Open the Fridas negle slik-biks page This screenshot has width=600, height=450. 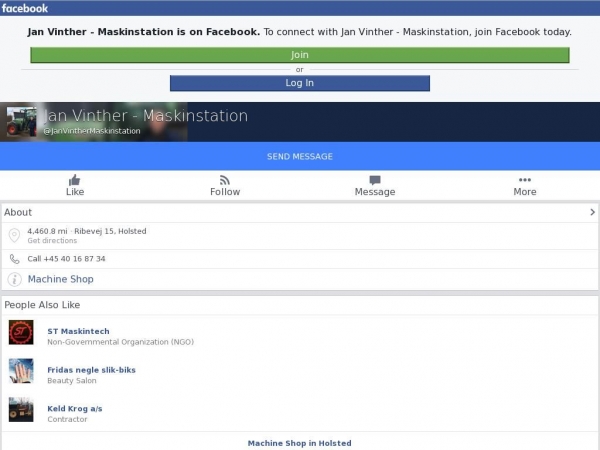(91, 370)
